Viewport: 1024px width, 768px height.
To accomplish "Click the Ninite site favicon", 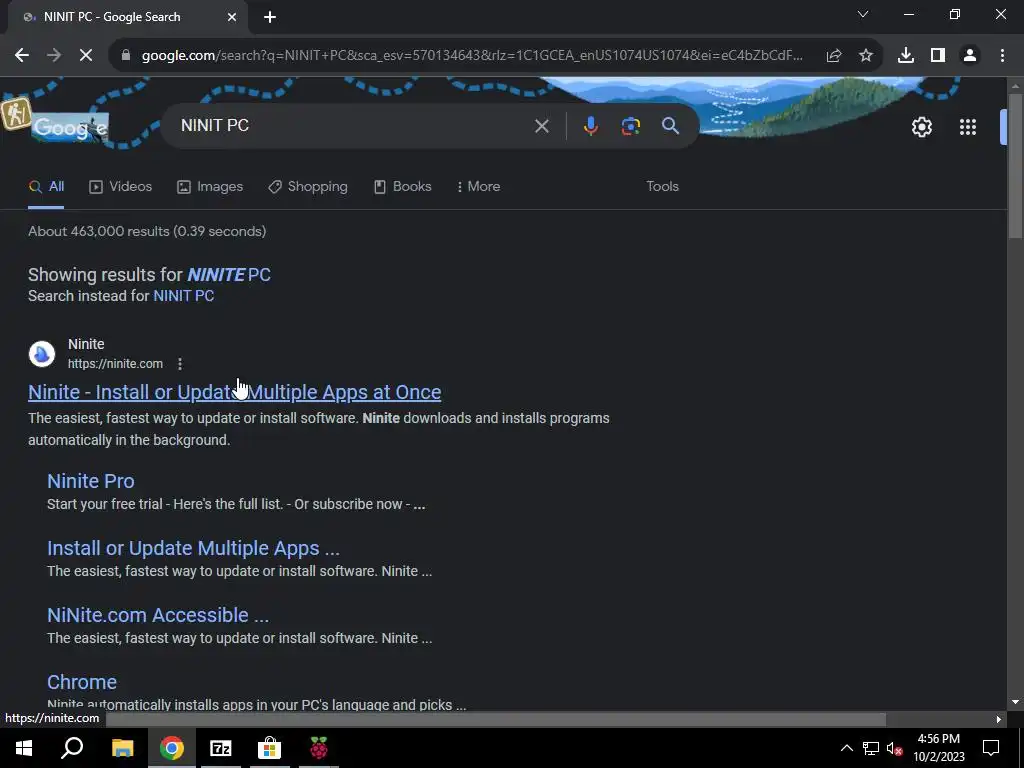I will click(x=42, y=354).
